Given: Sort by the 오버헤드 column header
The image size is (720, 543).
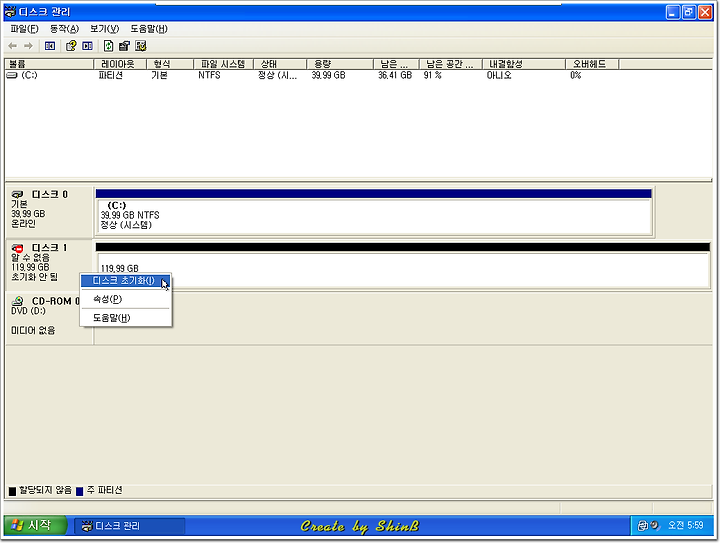Looking at the screenshot, I should tap(592, 64).
